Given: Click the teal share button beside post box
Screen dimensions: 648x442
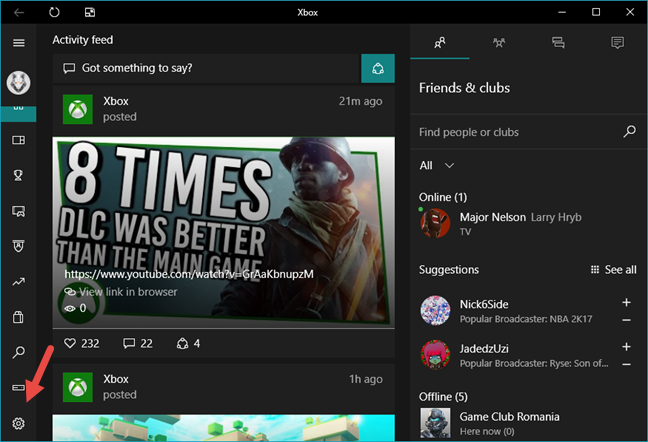Looking at the screenshot, I should click(378, 68).
